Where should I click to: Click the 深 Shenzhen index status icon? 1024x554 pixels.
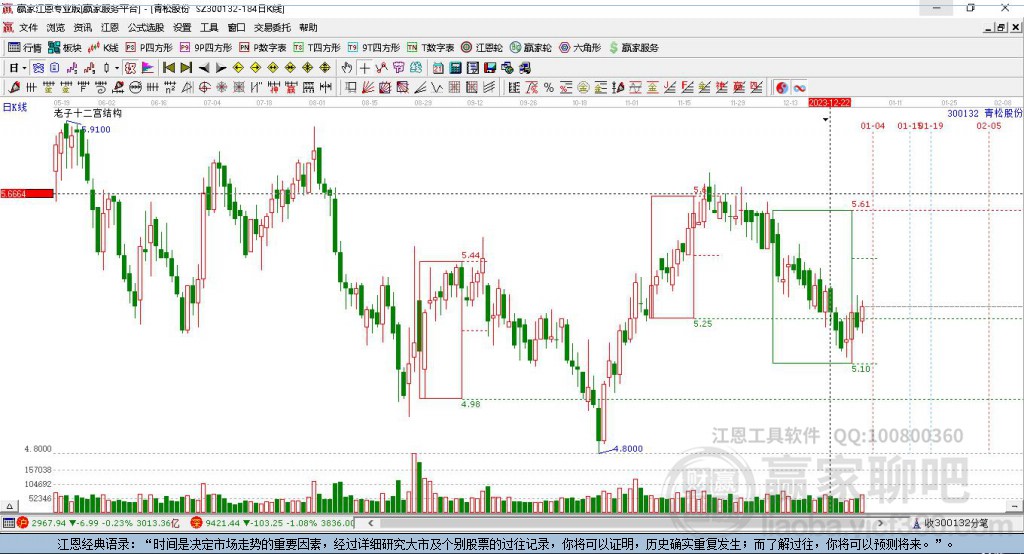pyautogui.click(x=197, y=523)
